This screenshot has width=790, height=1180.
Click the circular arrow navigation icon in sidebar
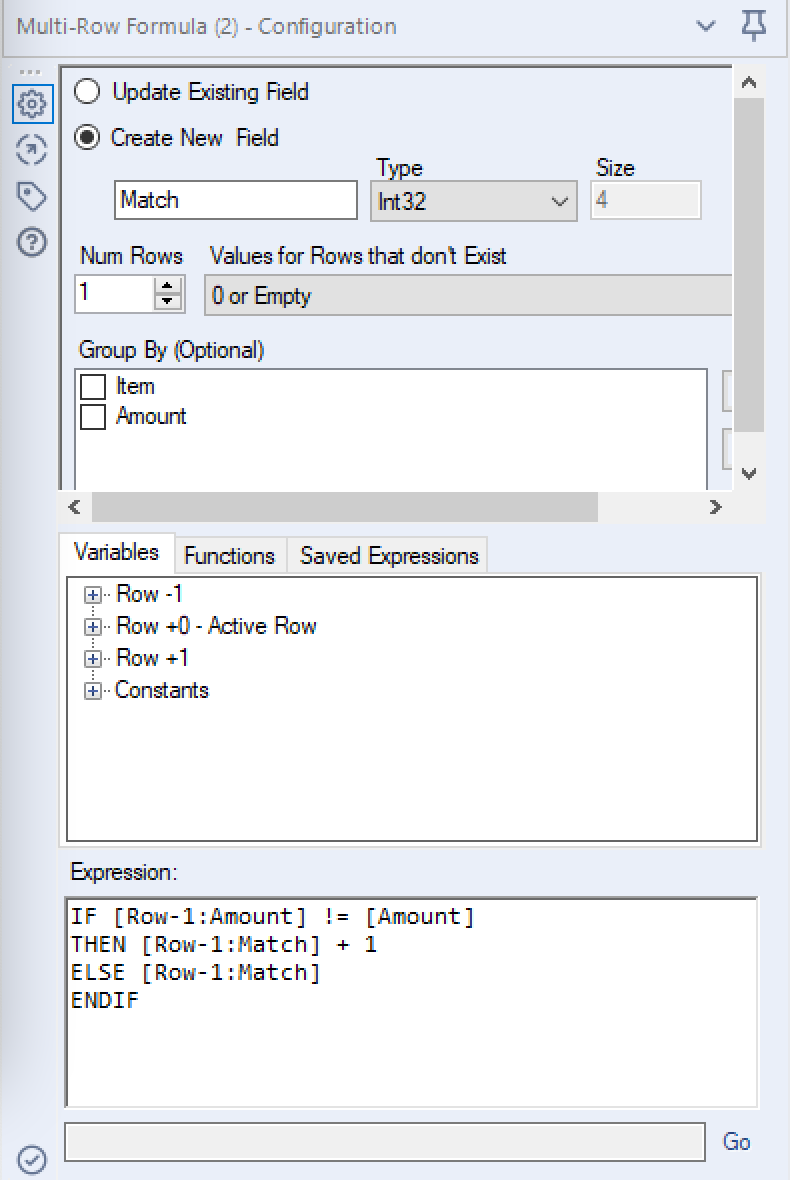tap(31, 148)
